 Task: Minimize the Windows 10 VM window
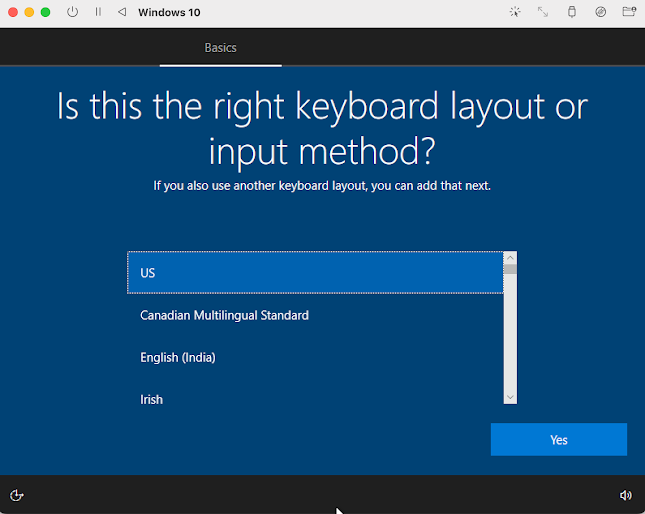29,12
